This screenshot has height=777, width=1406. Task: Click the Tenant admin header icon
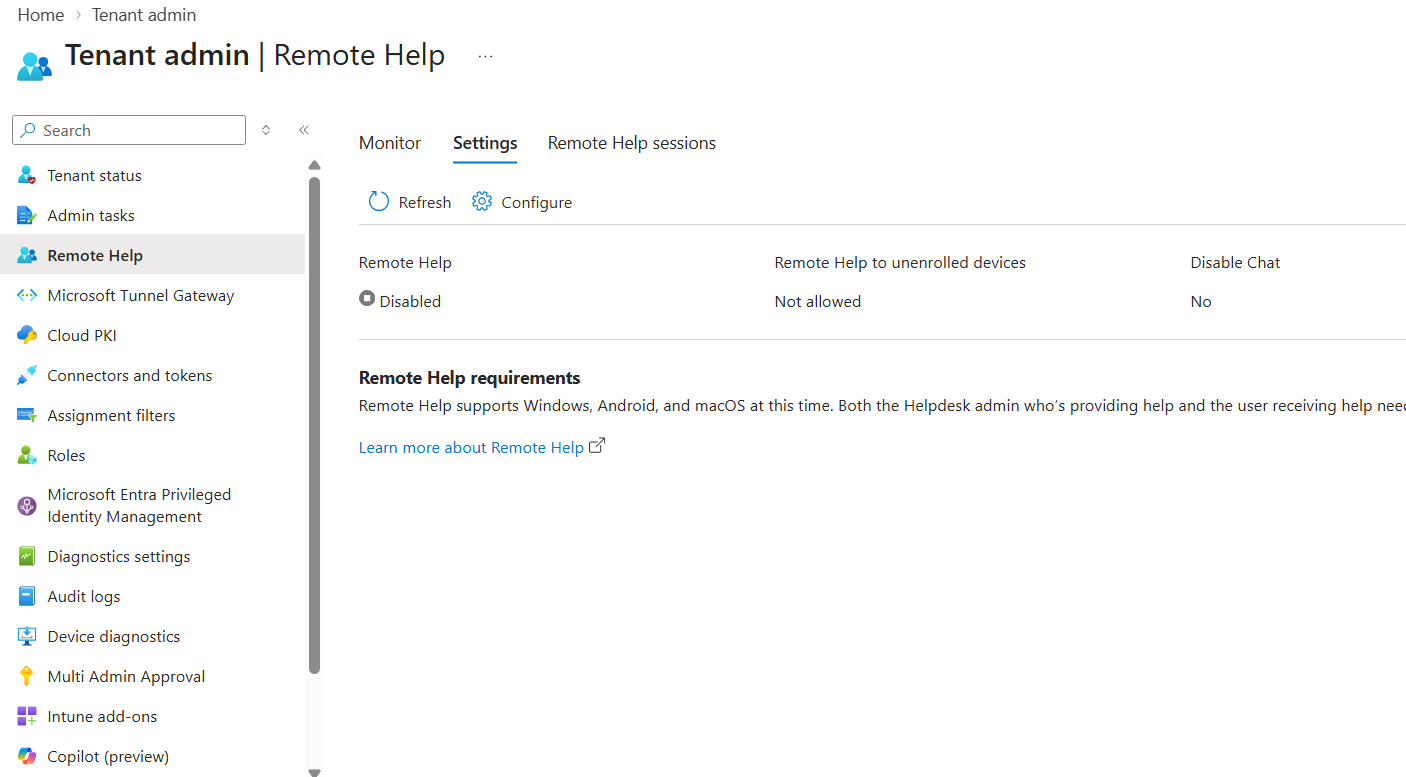pyautogui.click(x=34, y=65)
